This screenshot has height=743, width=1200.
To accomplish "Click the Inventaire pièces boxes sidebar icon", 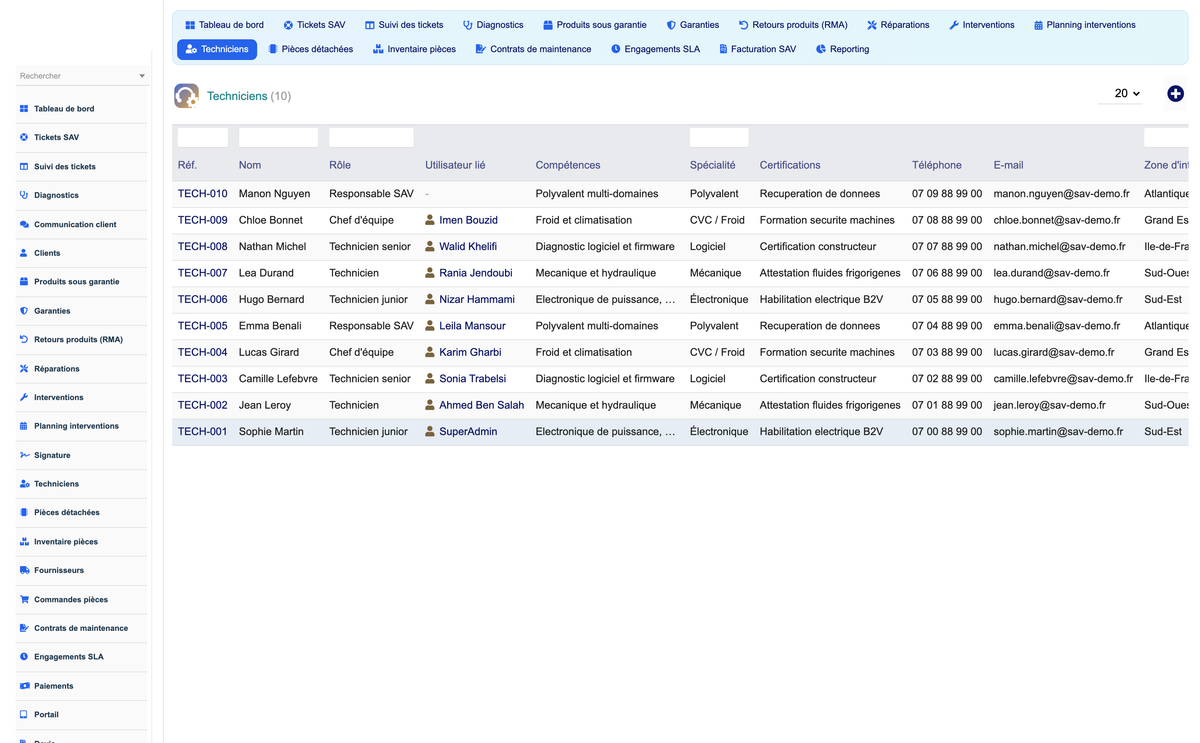I will 24,542.
